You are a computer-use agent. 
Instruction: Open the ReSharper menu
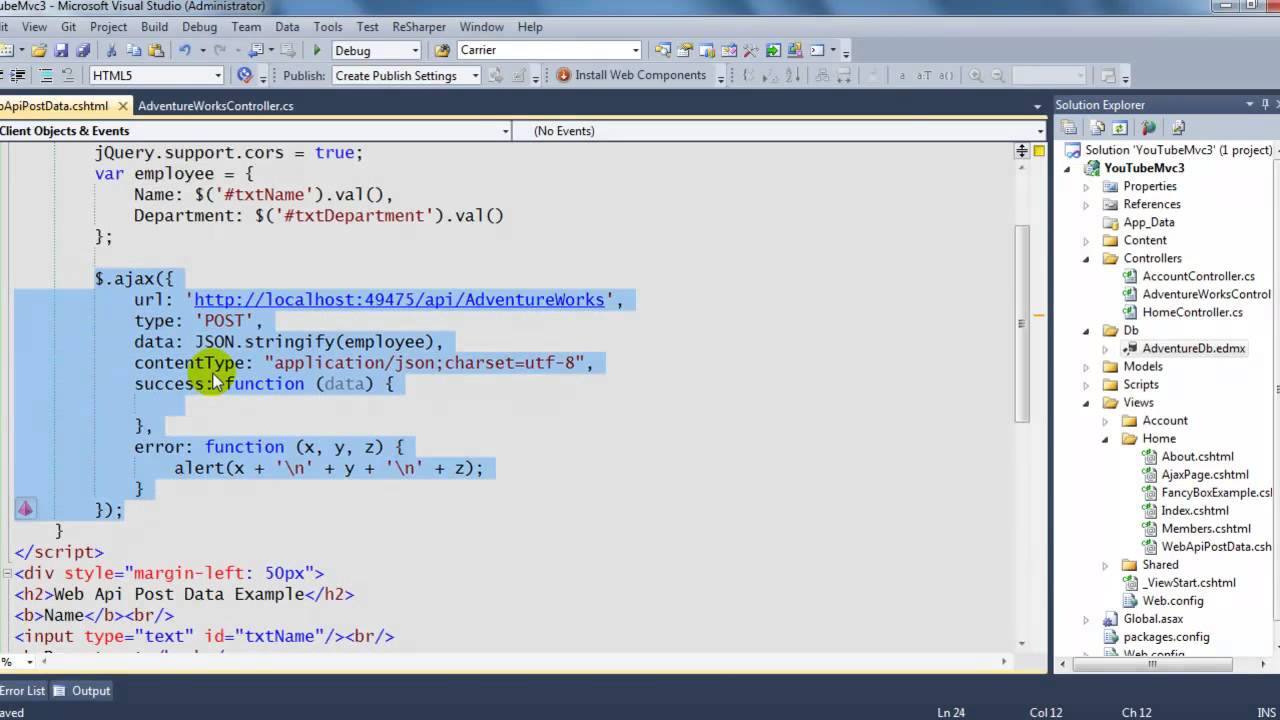(419, 27)
